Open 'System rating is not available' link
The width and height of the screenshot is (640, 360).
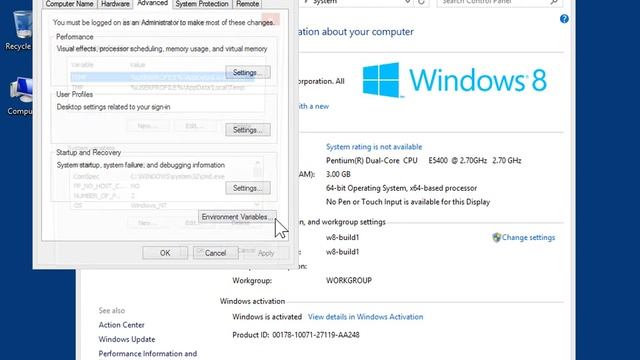pos(374,147)
